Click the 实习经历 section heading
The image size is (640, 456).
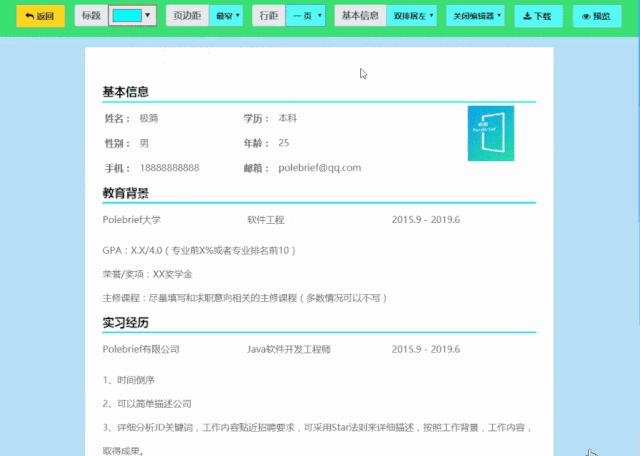pos(125,323)
